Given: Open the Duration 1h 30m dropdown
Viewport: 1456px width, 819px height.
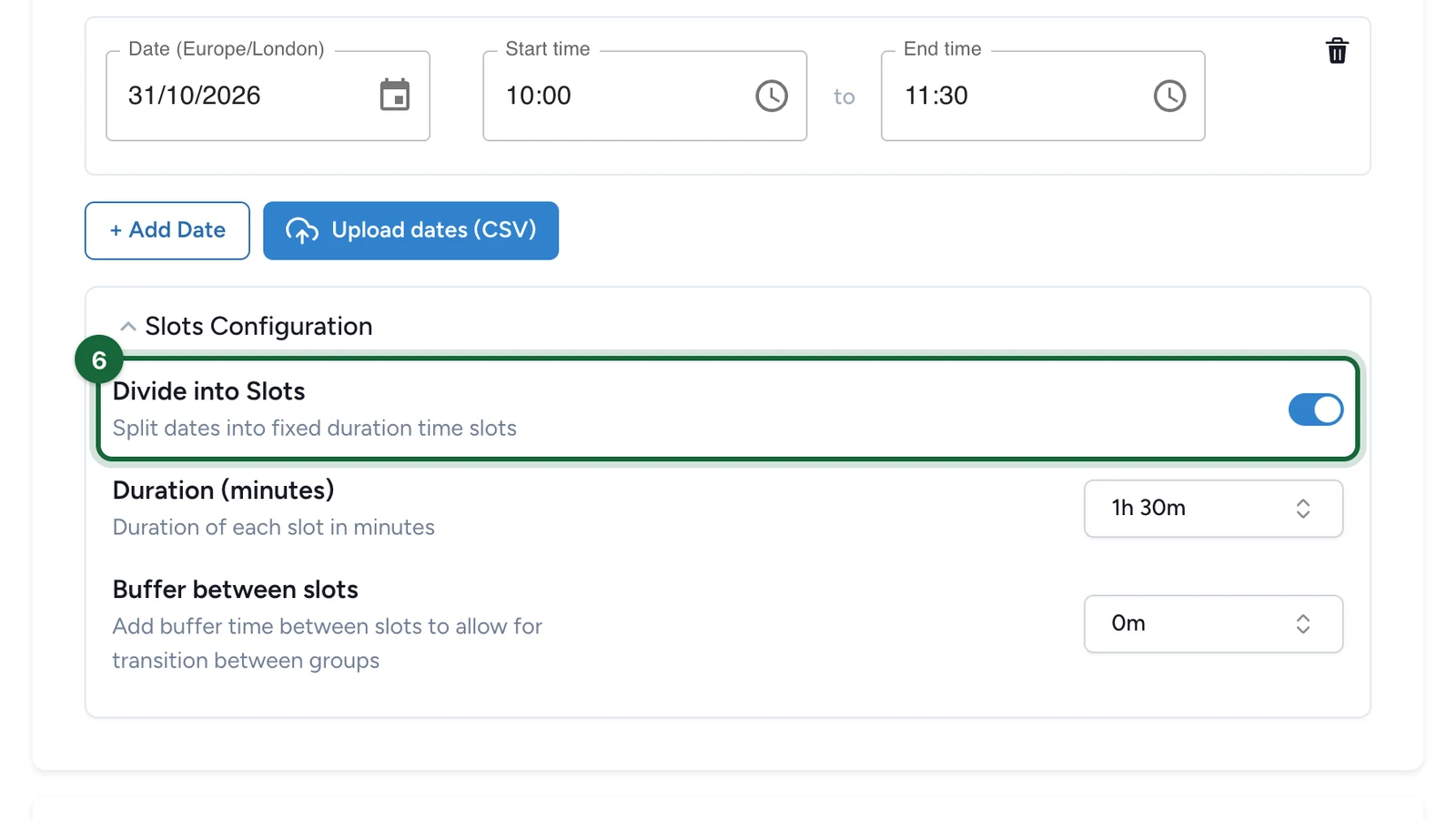Looking at the screenshot, I should tap(1213, 508).
